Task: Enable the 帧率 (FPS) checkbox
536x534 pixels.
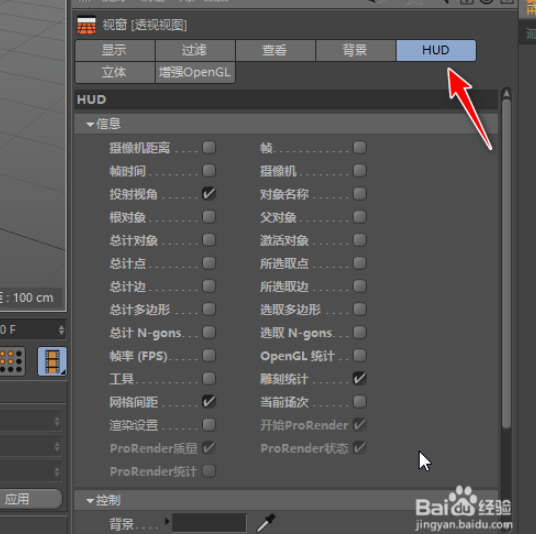Action: pyautogui.click(x=209, y=356)
